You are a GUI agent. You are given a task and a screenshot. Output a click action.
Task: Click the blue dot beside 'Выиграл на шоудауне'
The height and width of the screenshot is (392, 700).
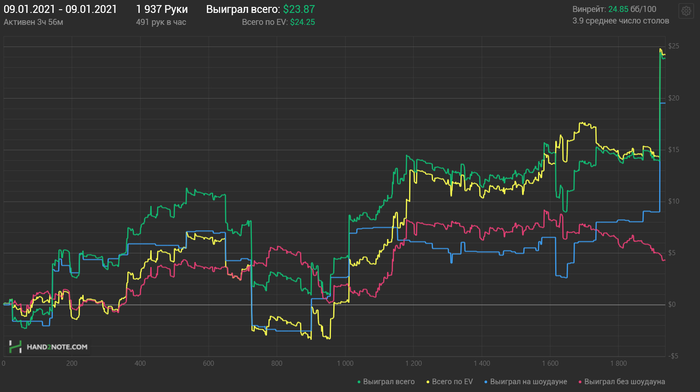tap(486, 382)
